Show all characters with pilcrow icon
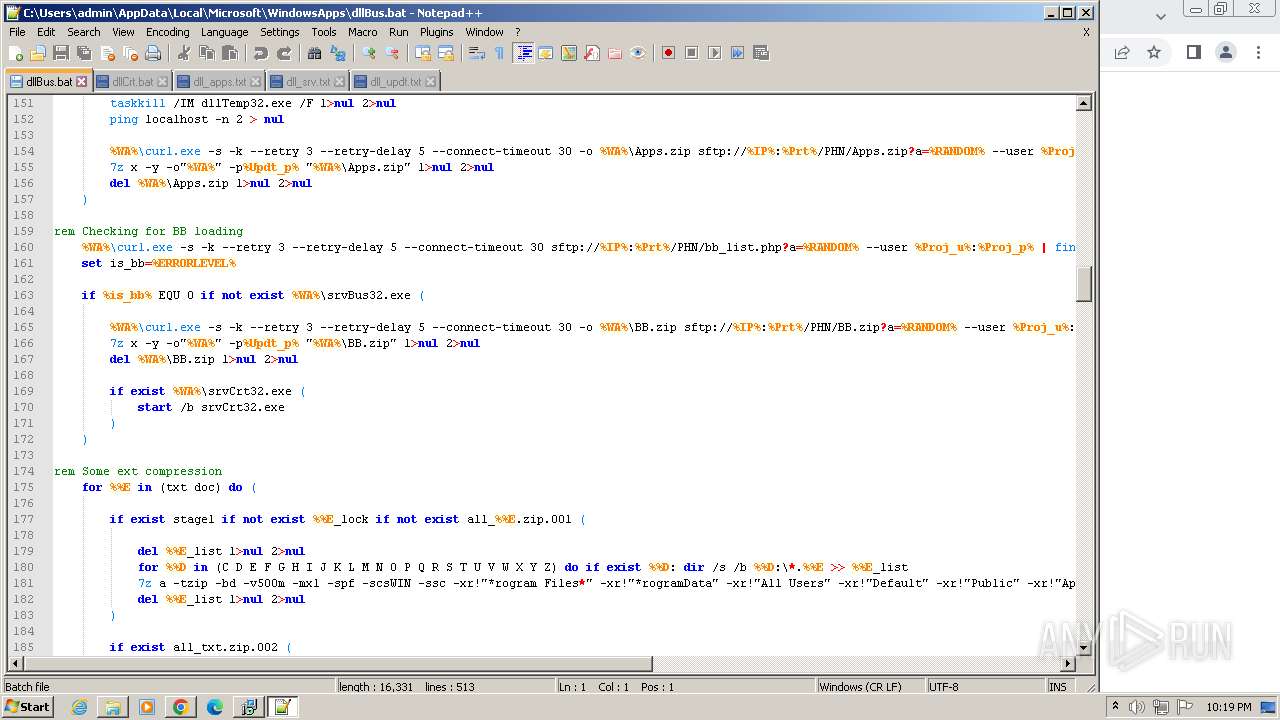 (500, 53)
